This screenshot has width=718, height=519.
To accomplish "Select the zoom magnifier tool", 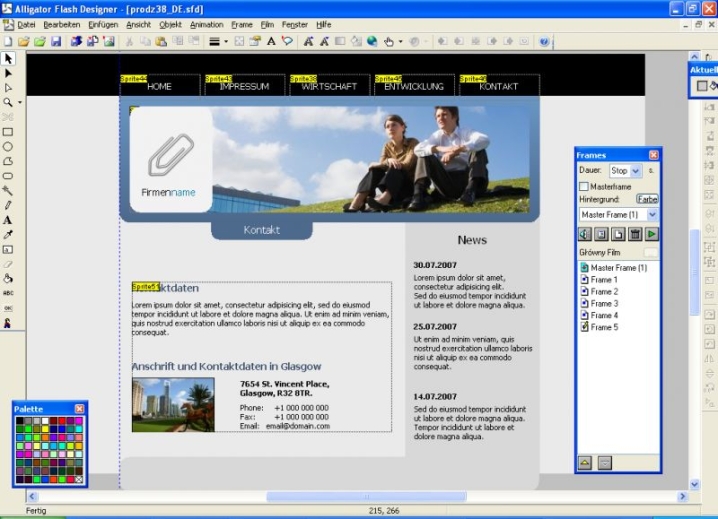I will pos(8,102).
